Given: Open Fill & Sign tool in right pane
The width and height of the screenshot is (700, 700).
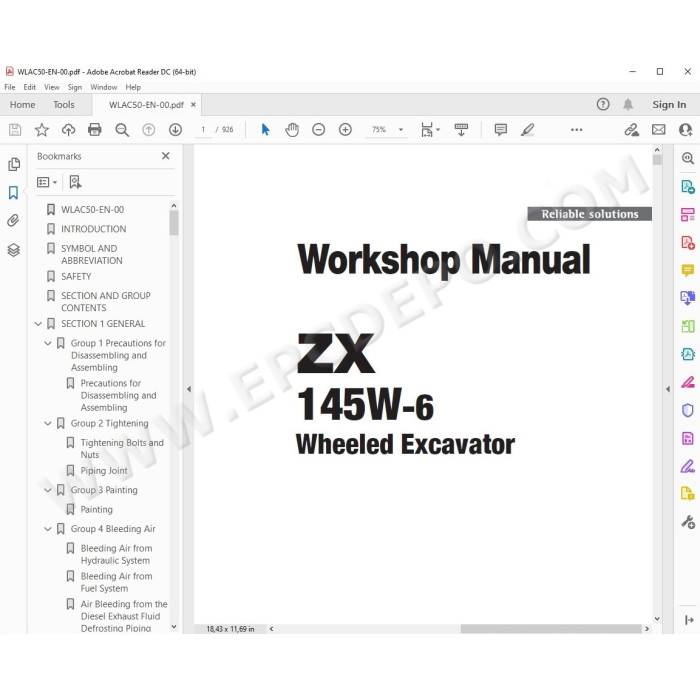Looking at the screenshot, I should [688, 467].
